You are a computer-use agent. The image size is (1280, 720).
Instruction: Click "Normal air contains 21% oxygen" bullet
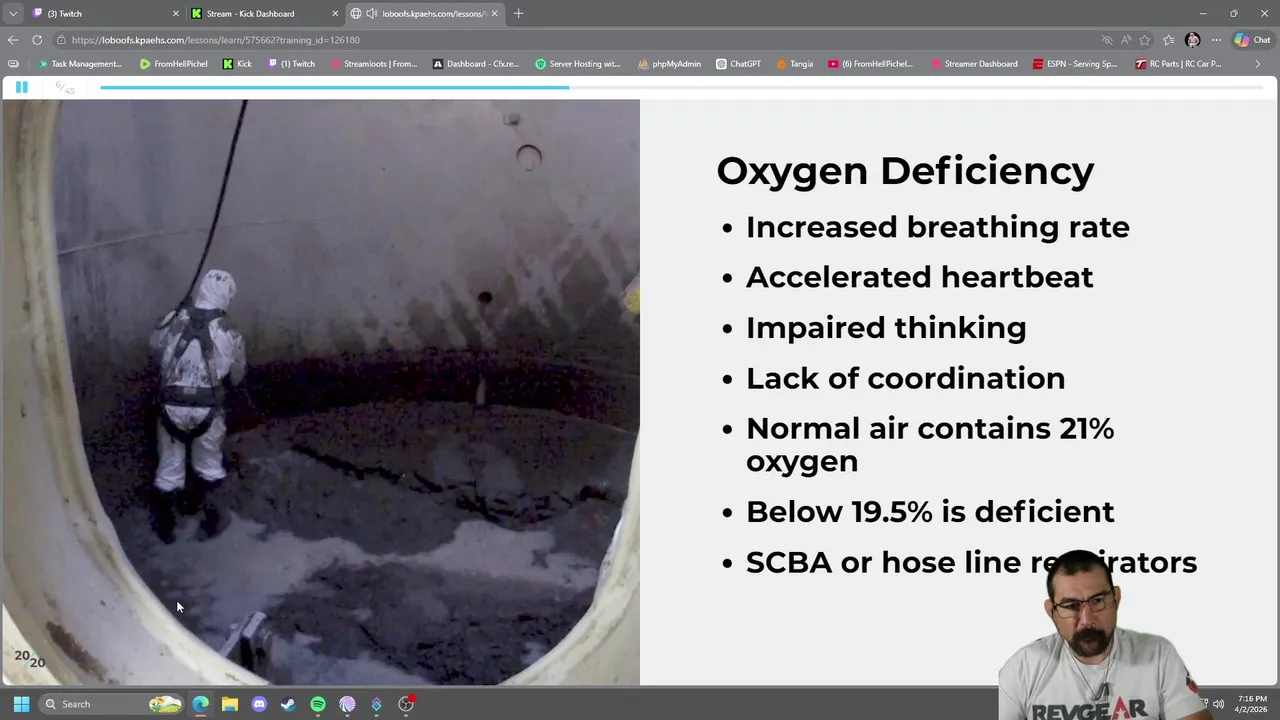click(930, 445)
